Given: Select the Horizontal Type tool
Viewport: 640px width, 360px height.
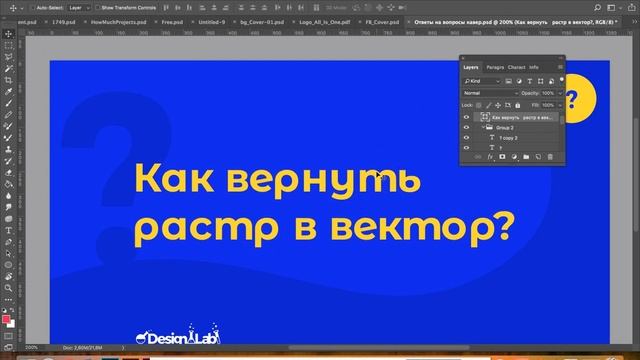Looking at the screenshot, I should click(8, 230).
